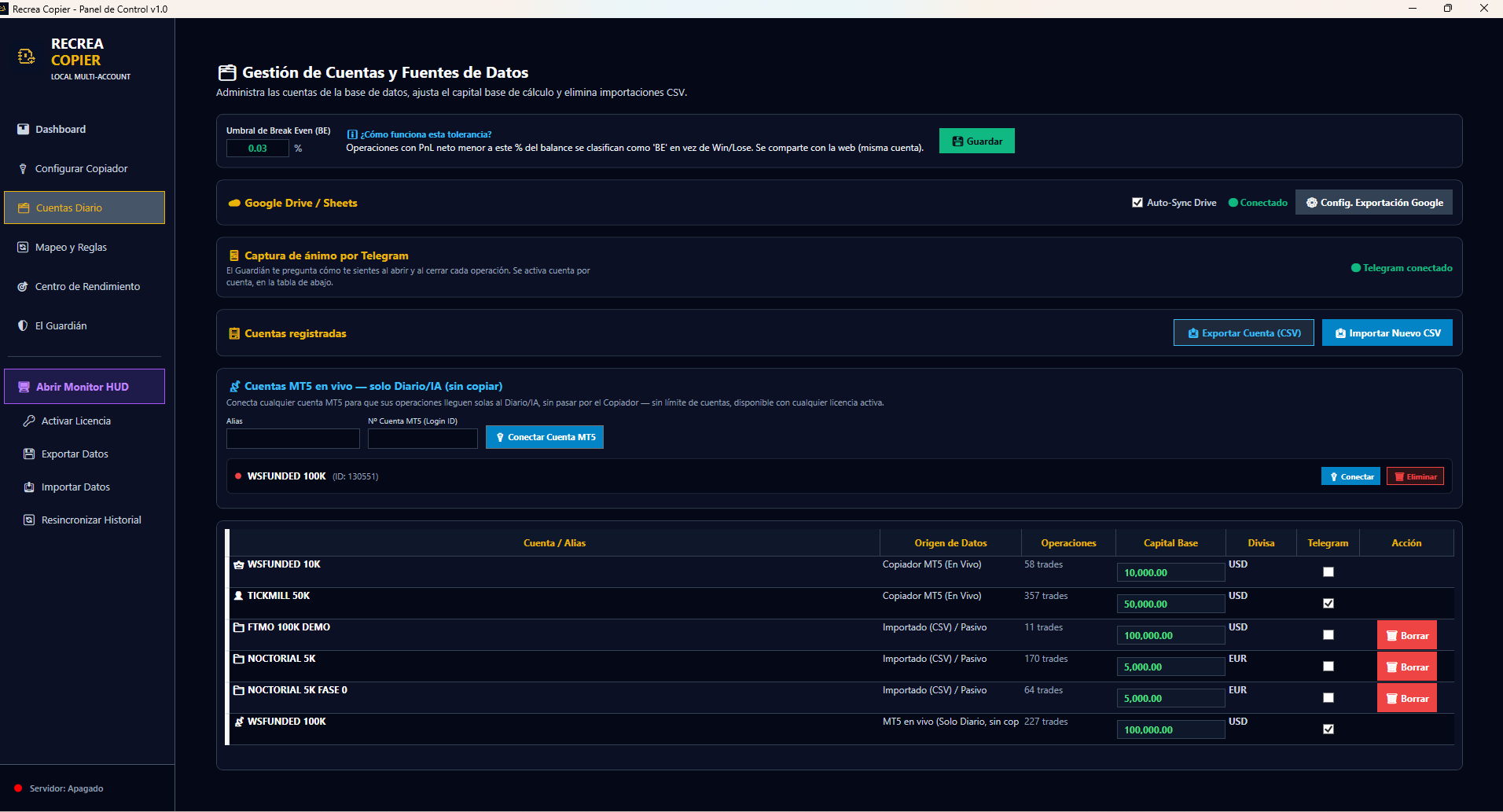Open Config. Exportación Google
This screenshot has width=1503, height=812.
click(1374, 203)
